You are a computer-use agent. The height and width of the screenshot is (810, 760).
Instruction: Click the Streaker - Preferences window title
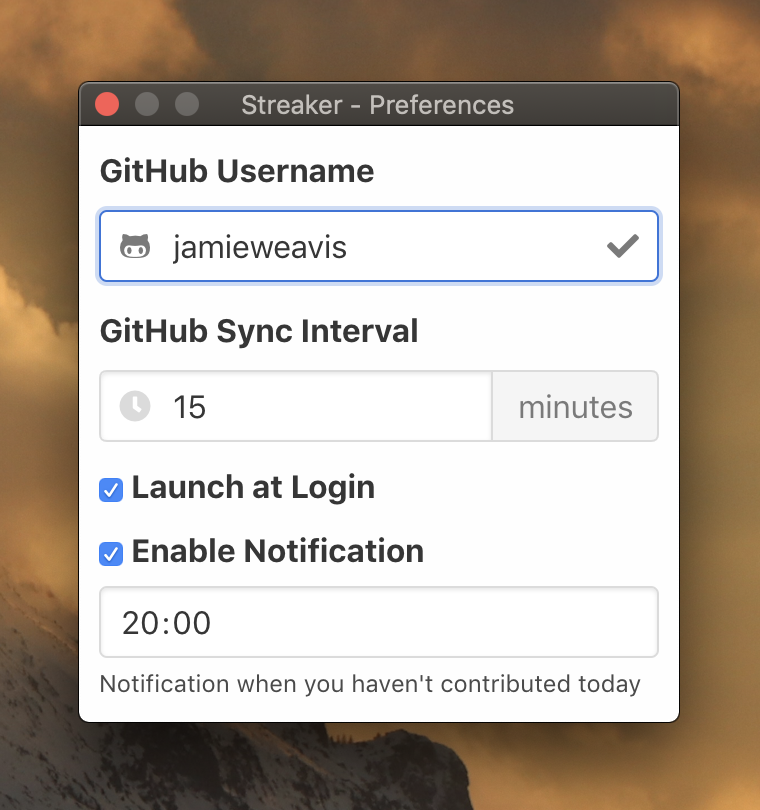coord(378,105)
